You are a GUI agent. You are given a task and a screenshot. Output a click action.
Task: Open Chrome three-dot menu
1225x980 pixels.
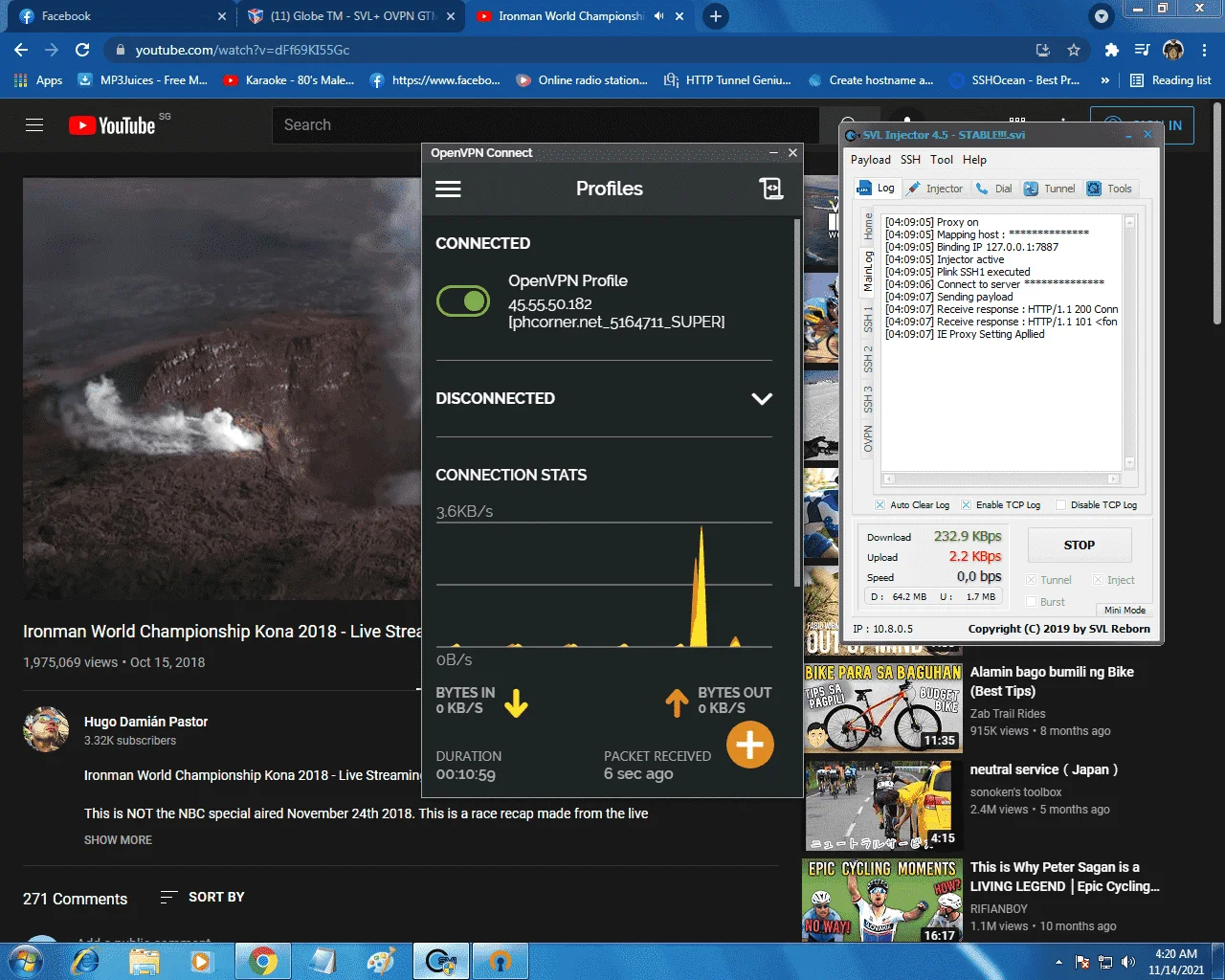pyautogui.click(x=1204, y=50)
